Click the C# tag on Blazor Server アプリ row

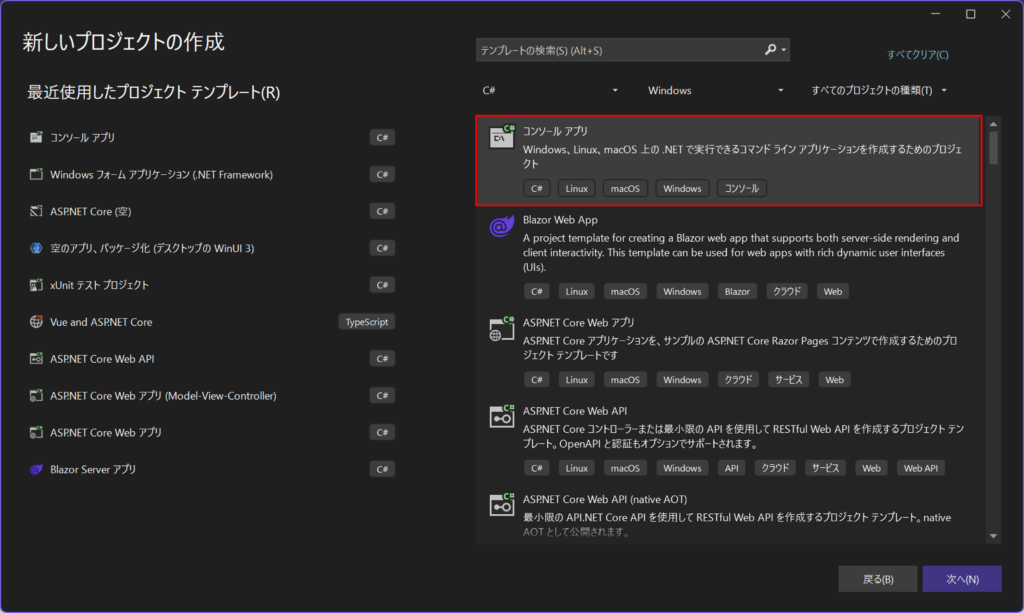[x=382, y=469]
